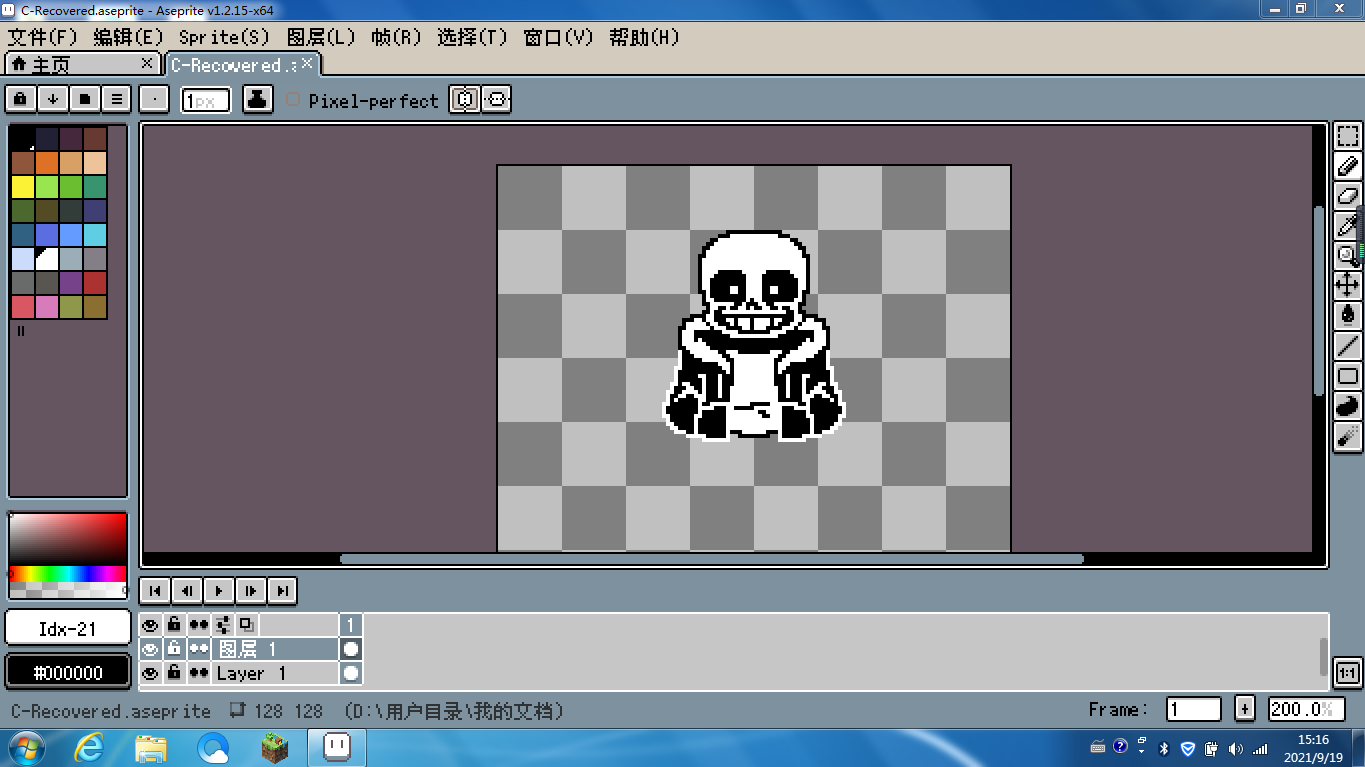Viewport: 1365px width, 767px height.
Task: Open the palette presets folder button
Action: click(85, 99)
